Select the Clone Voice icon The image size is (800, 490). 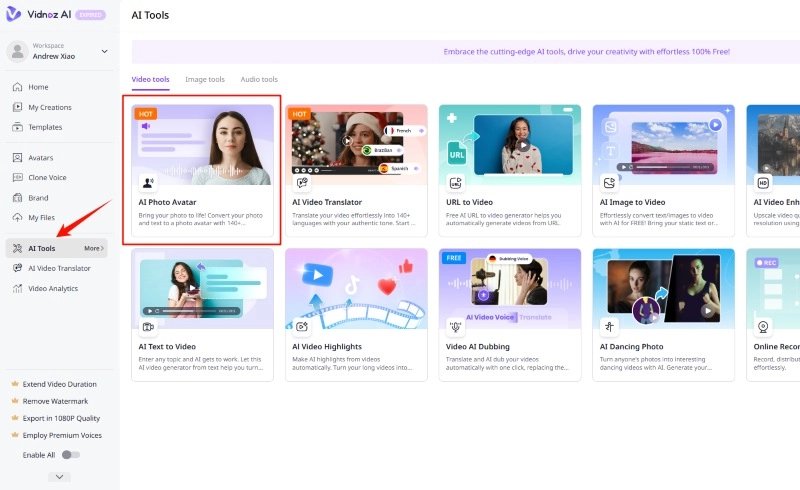coord(18,178)
